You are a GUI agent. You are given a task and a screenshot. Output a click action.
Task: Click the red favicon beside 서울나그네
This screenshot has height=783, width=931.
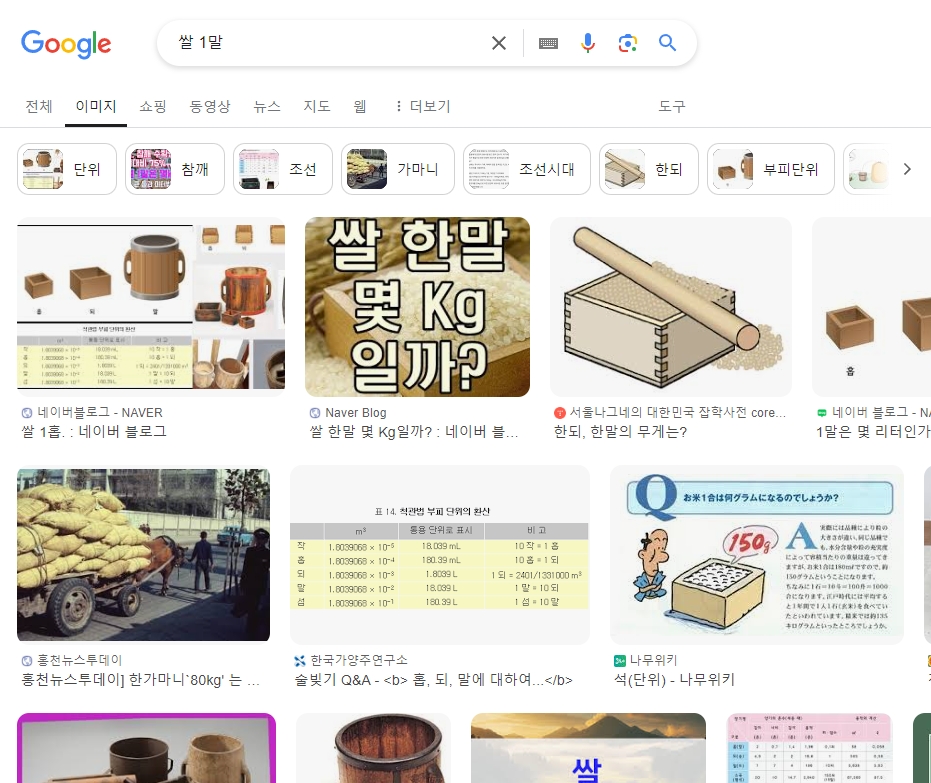tap(559, 413)
